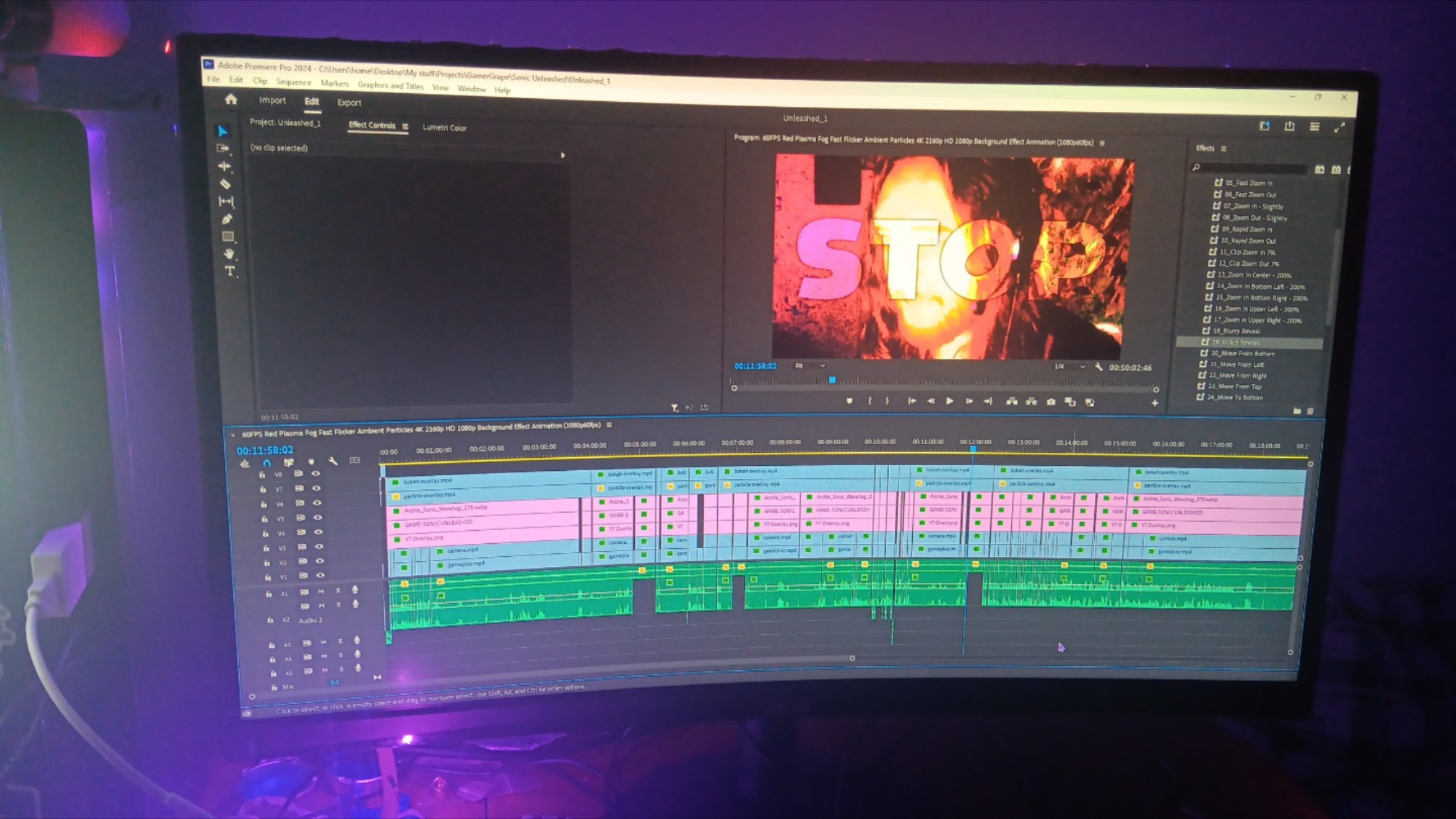The height and width of the screenshot is (819, 1456).
Task: Toggle timeline Snap magnet icon
Action: [266, 463]
